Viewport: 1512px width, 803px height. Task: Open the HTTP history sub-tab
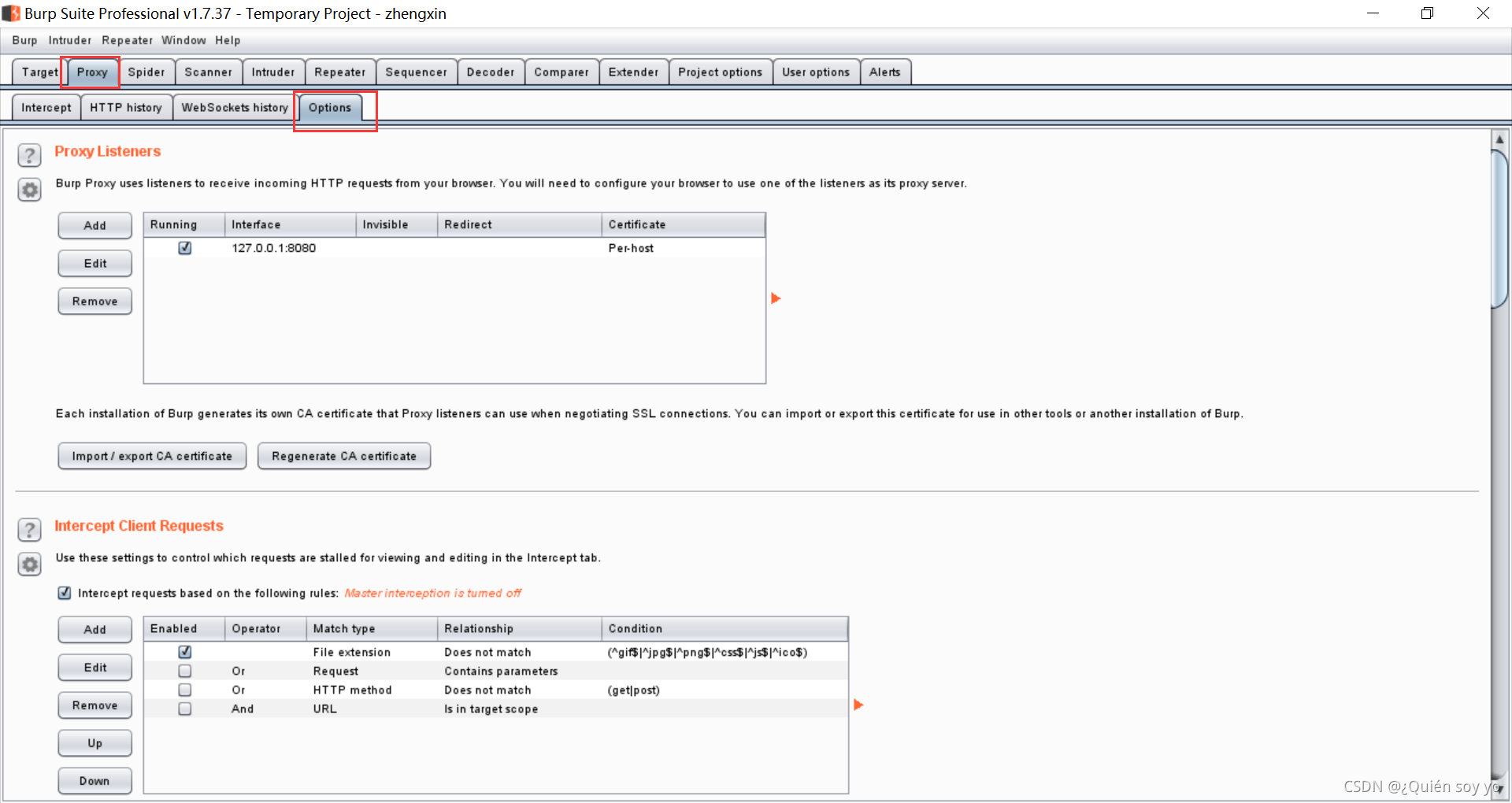126,107
